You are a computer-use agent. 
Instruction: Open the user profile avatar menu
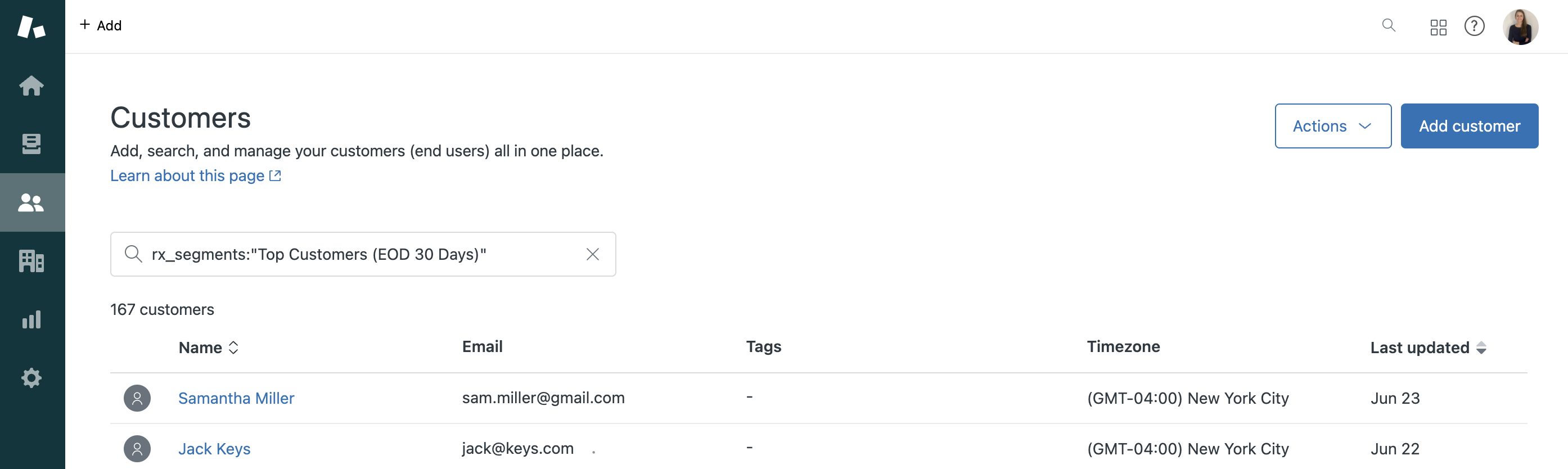pyautogui.click(x=1520, y=27)
